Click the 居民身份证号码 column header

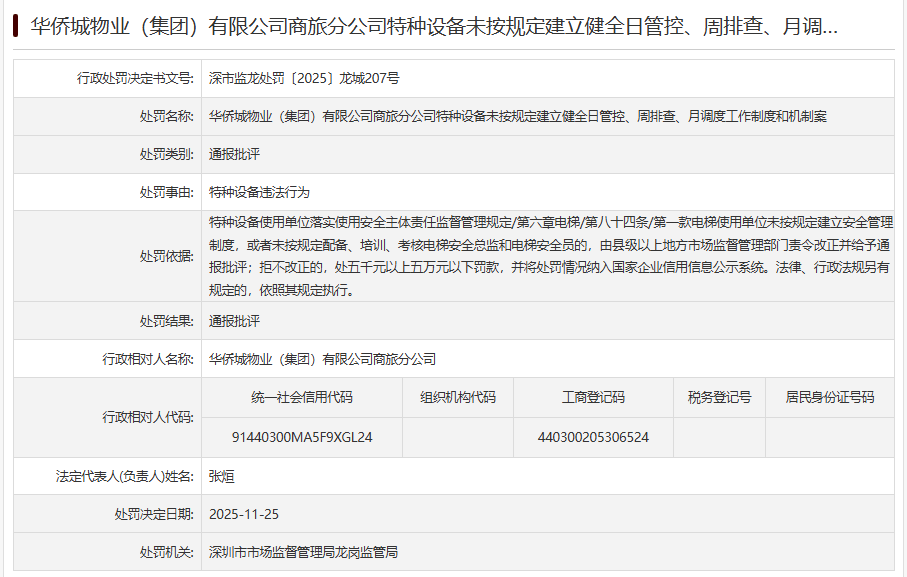tap(829, 397)
